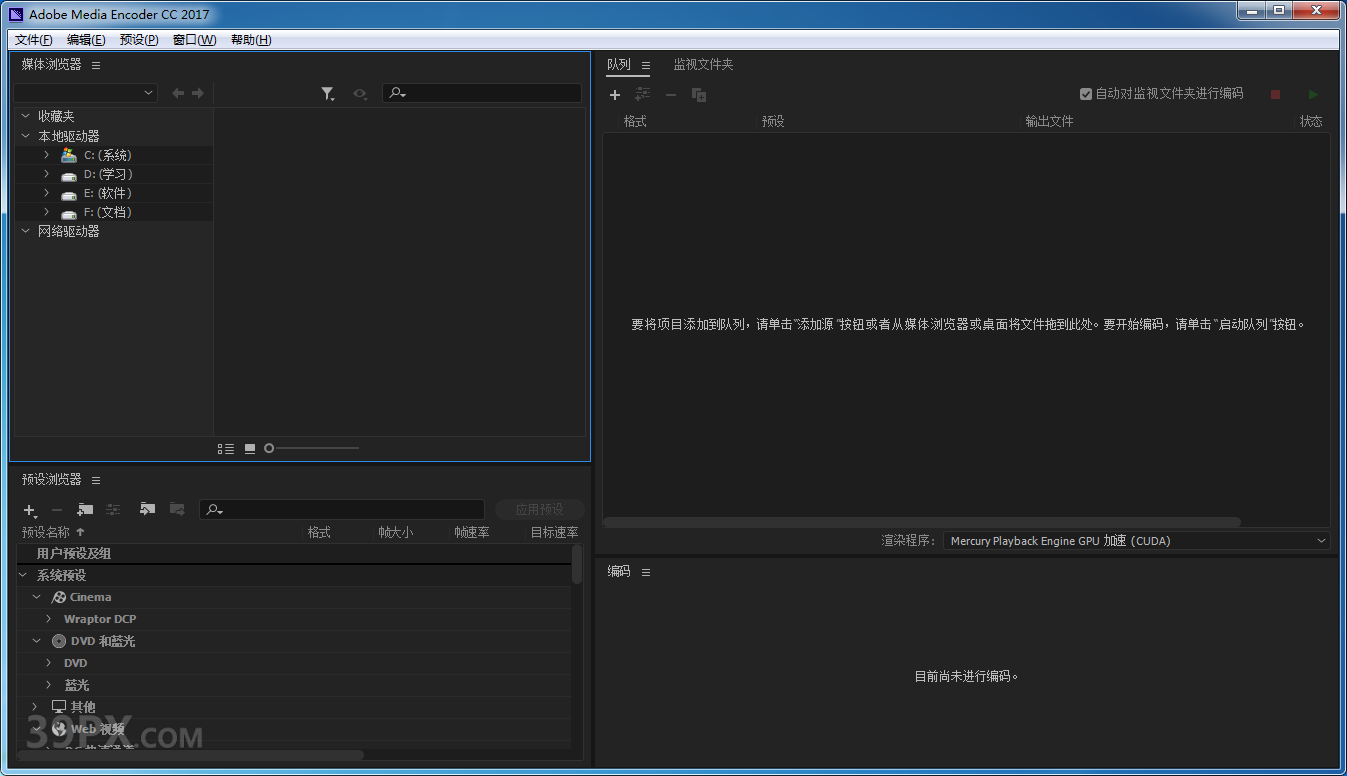Click the eye view-type icon in Media Browser
The image size is (1347, 776).
click(x=360, y=94)
